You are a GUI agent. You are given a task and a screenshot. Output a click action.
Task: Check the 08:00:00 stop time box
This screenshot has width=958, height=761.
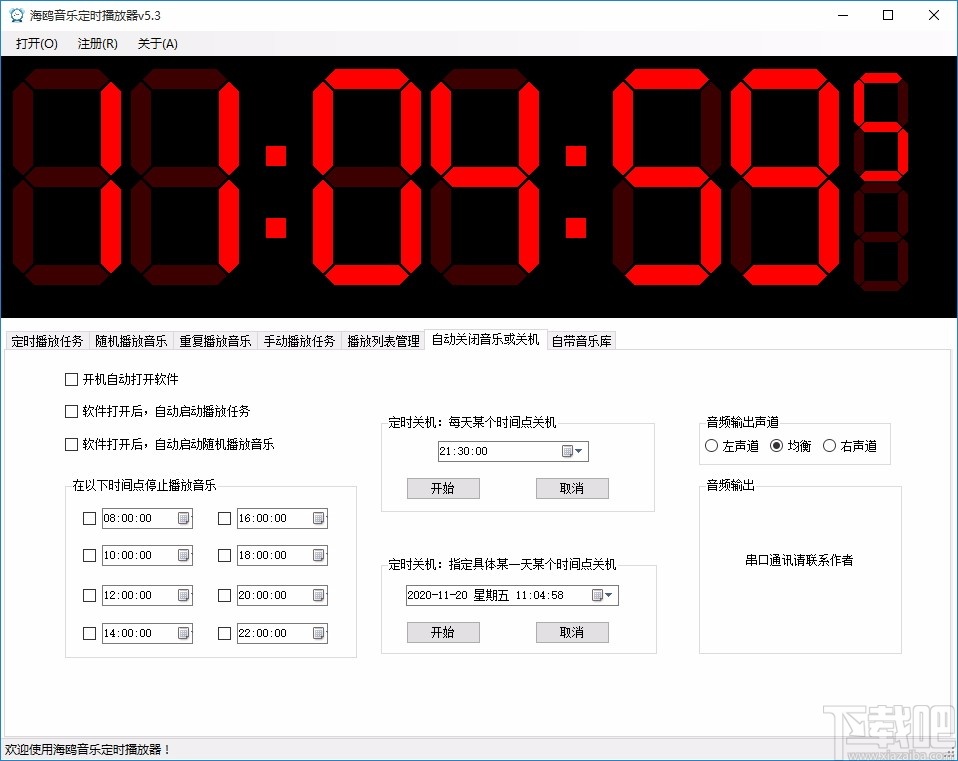click(x=89, y=518)
